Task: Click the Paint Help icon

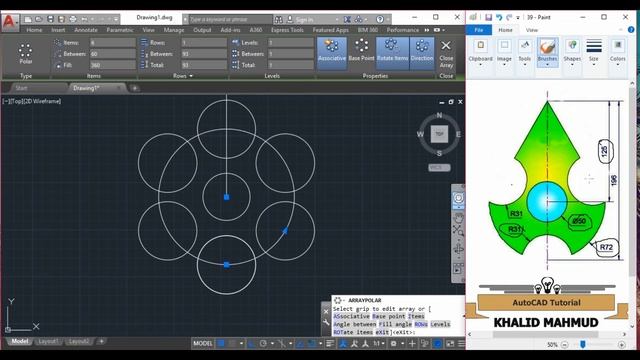Action: pyautogui.click(x=631, y=30)
